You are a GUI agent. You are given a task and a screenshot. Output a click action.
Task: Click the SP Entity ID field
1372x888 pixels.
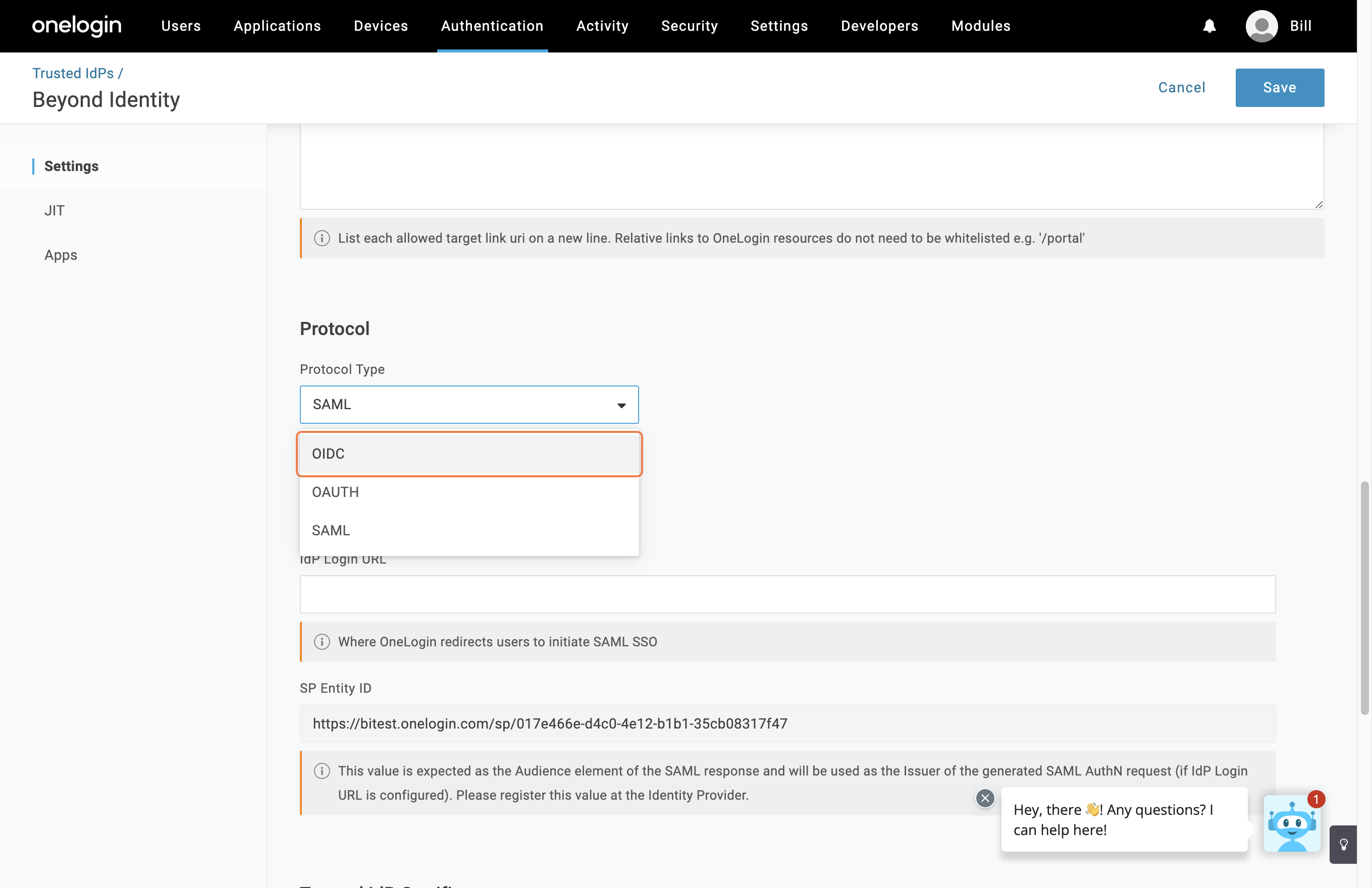787,723
